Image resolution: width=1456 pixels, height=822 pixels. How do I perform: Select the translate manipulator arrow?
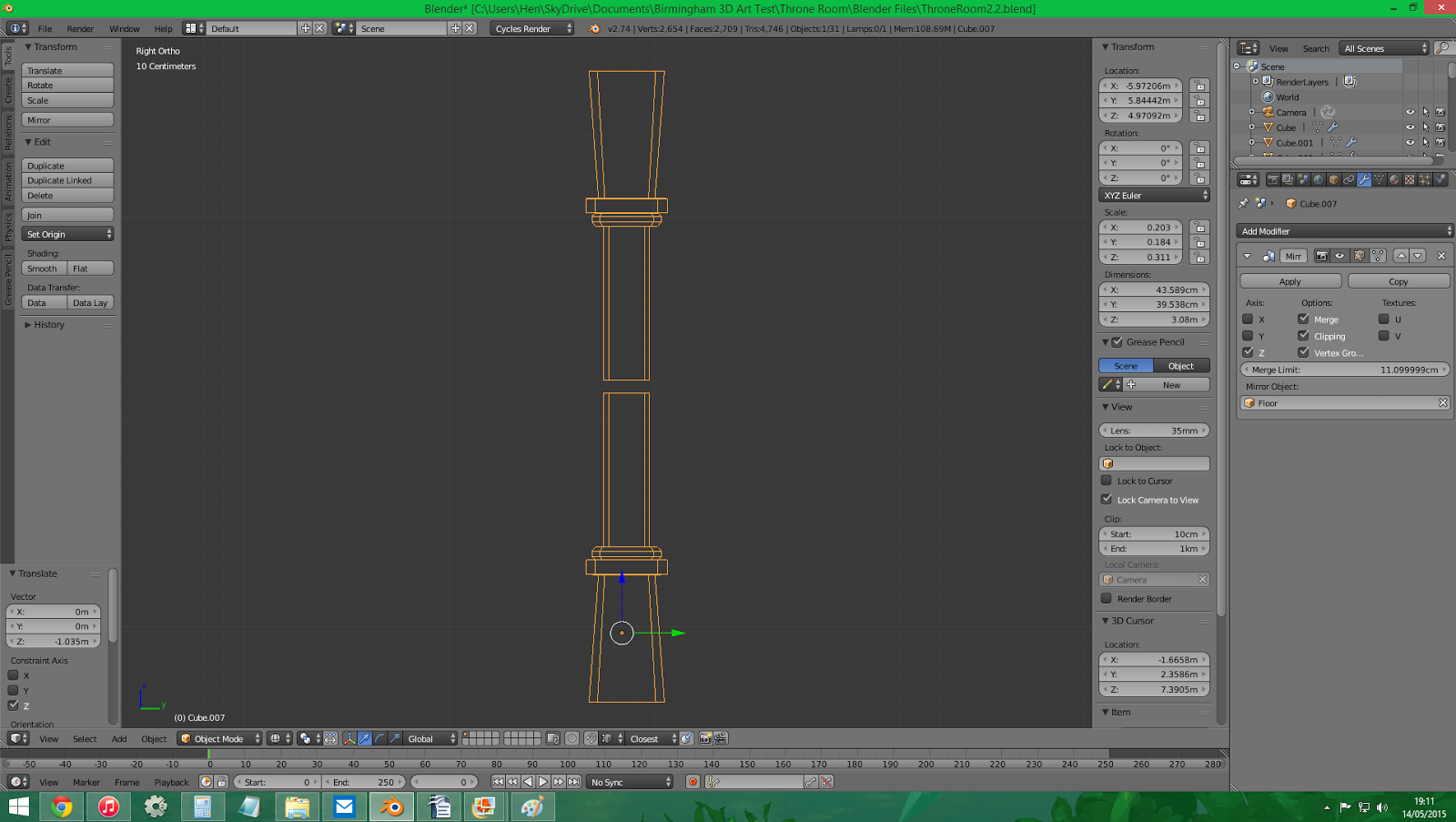365,738
